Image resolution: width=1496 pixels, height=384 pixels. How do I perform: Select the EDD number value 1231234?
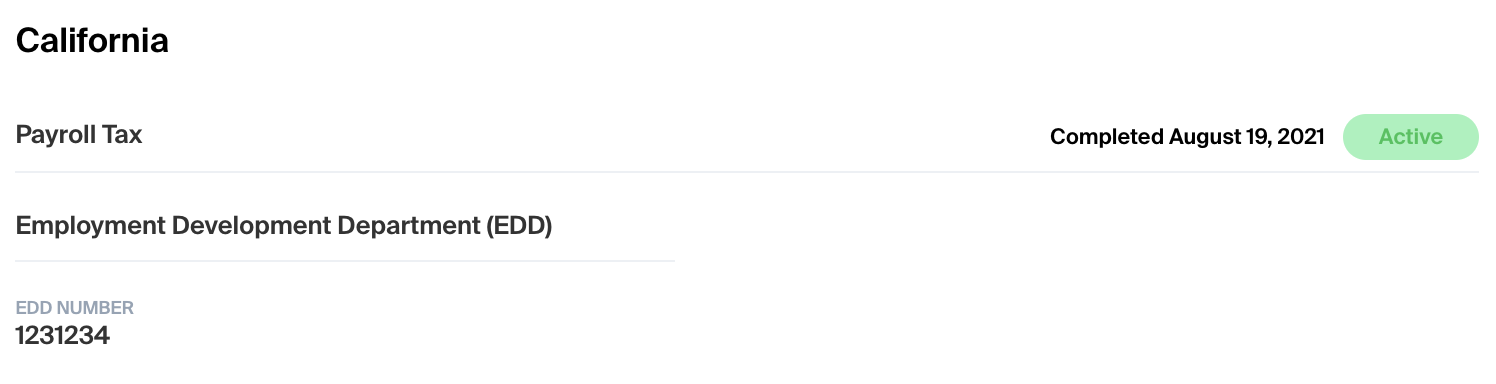coord(63,336)
